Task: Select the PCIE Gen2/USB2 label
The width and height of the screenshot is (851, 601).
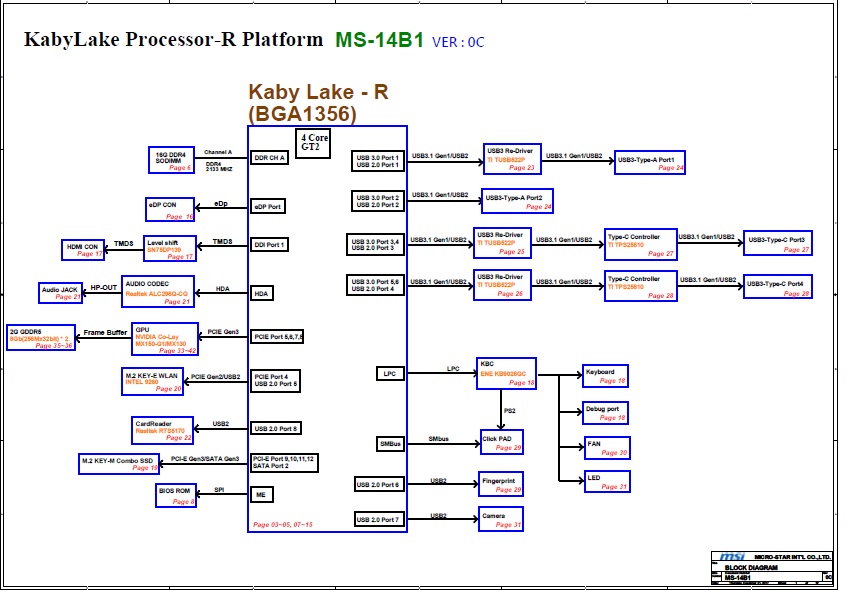Action: [215, 377]
